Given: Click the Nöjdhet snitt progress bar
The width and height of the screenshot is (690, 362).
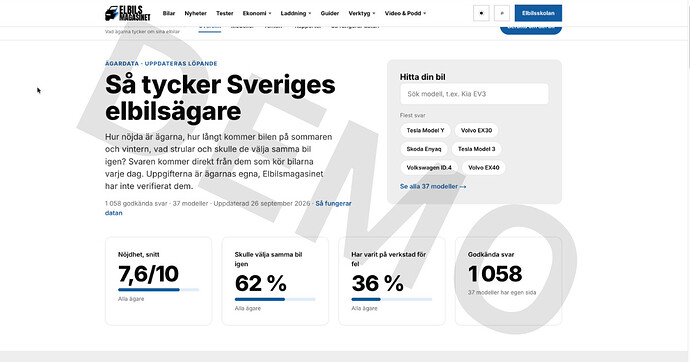Looking at the screenshot, I should click(158, 289).
